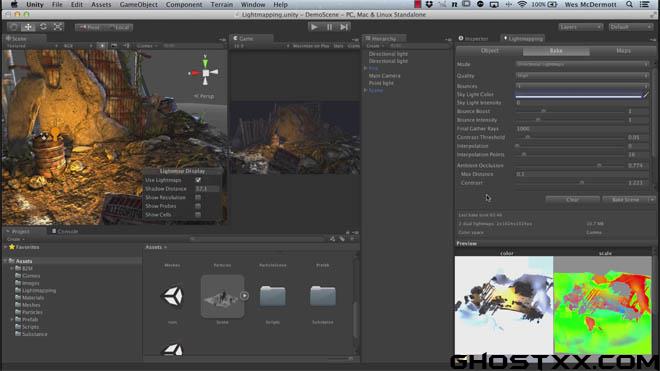Open the Project Create dropdown
Image resolution: width=660 pixels, height=371 pixels.
(16, 239)
